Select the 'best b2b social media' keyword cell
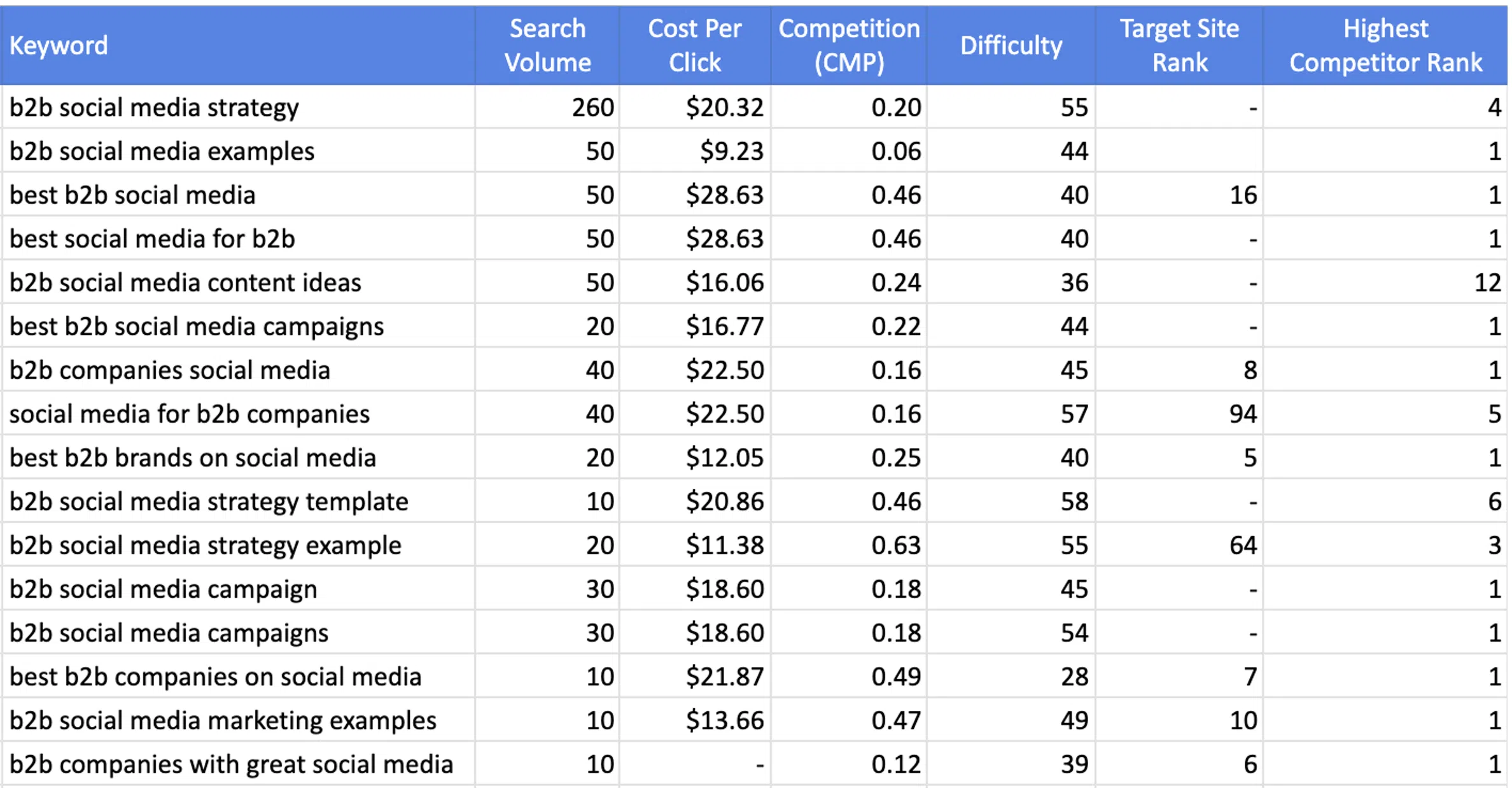The image size is (1512, 788). (237, 195)
